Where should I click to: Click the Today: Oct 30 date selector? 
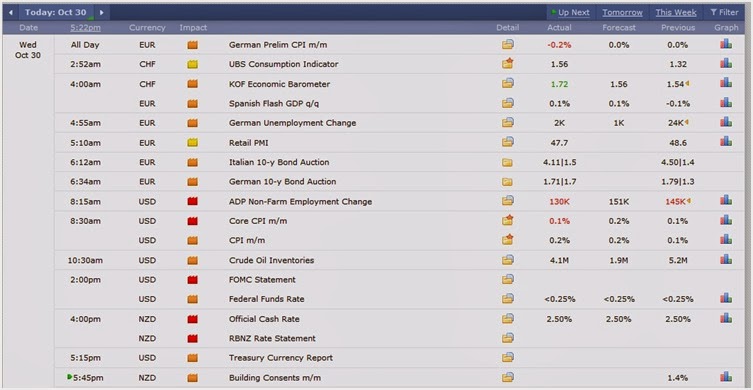[56, 12]
